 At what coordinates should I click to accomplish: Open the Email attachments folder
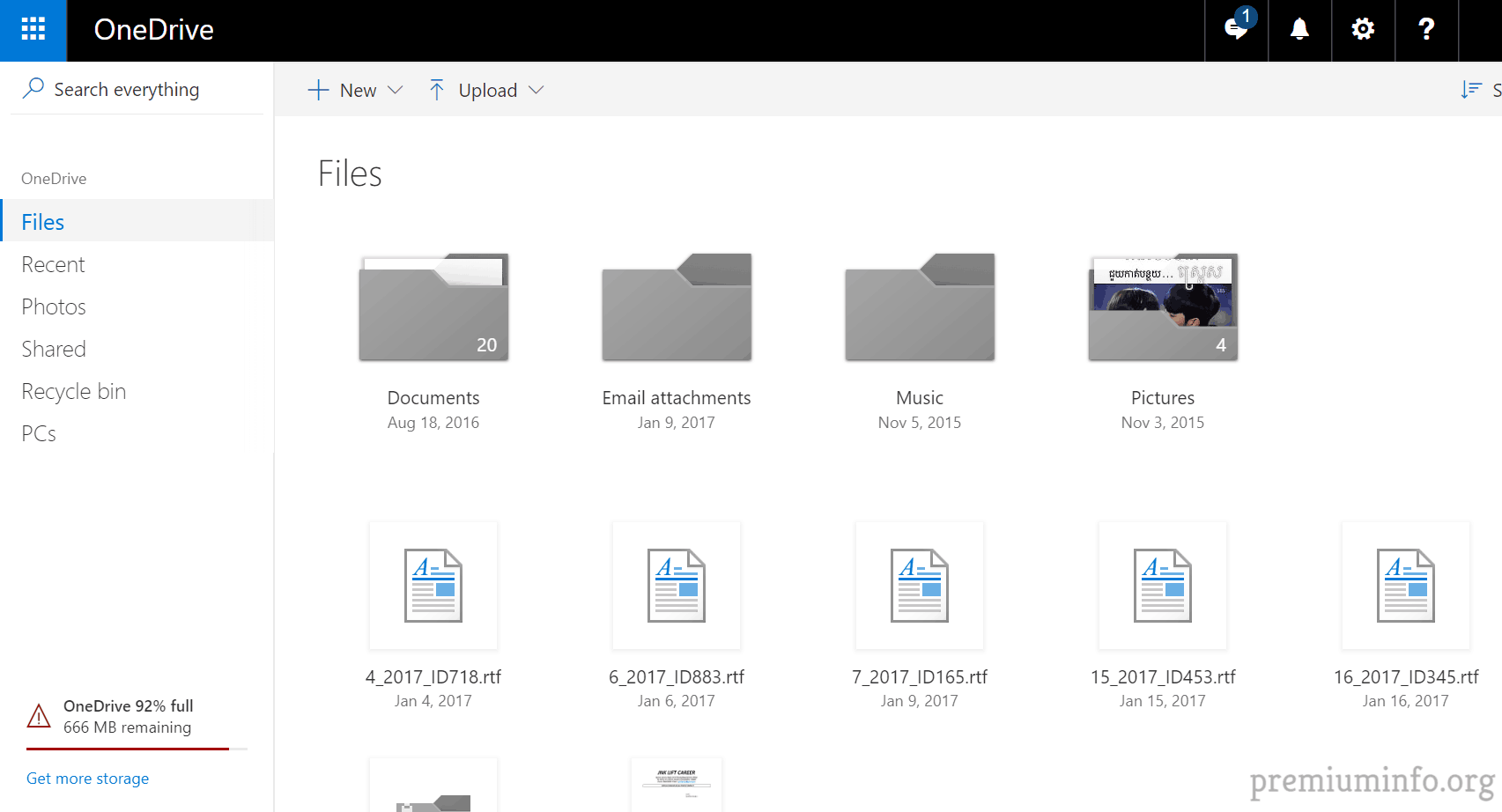click(677, 307)
